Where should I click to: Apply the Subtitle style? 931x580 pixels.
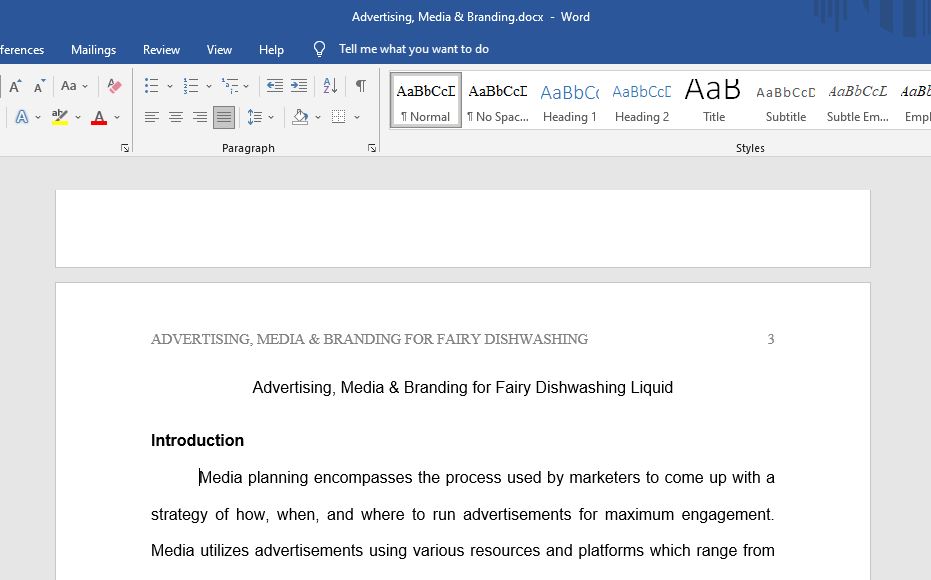tap(786, 100)
